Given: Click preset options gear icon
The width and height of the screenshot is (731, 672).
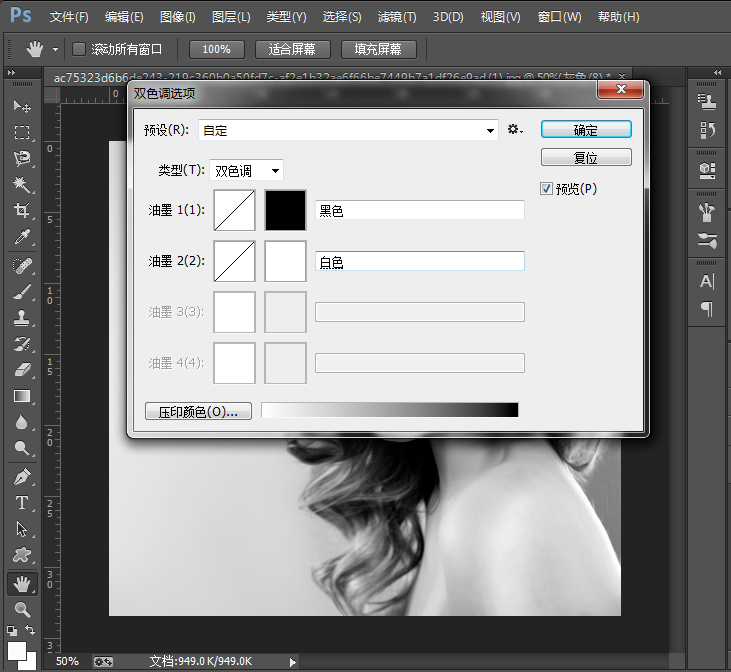Looking at the screenshot, I should tap(515, 130).
